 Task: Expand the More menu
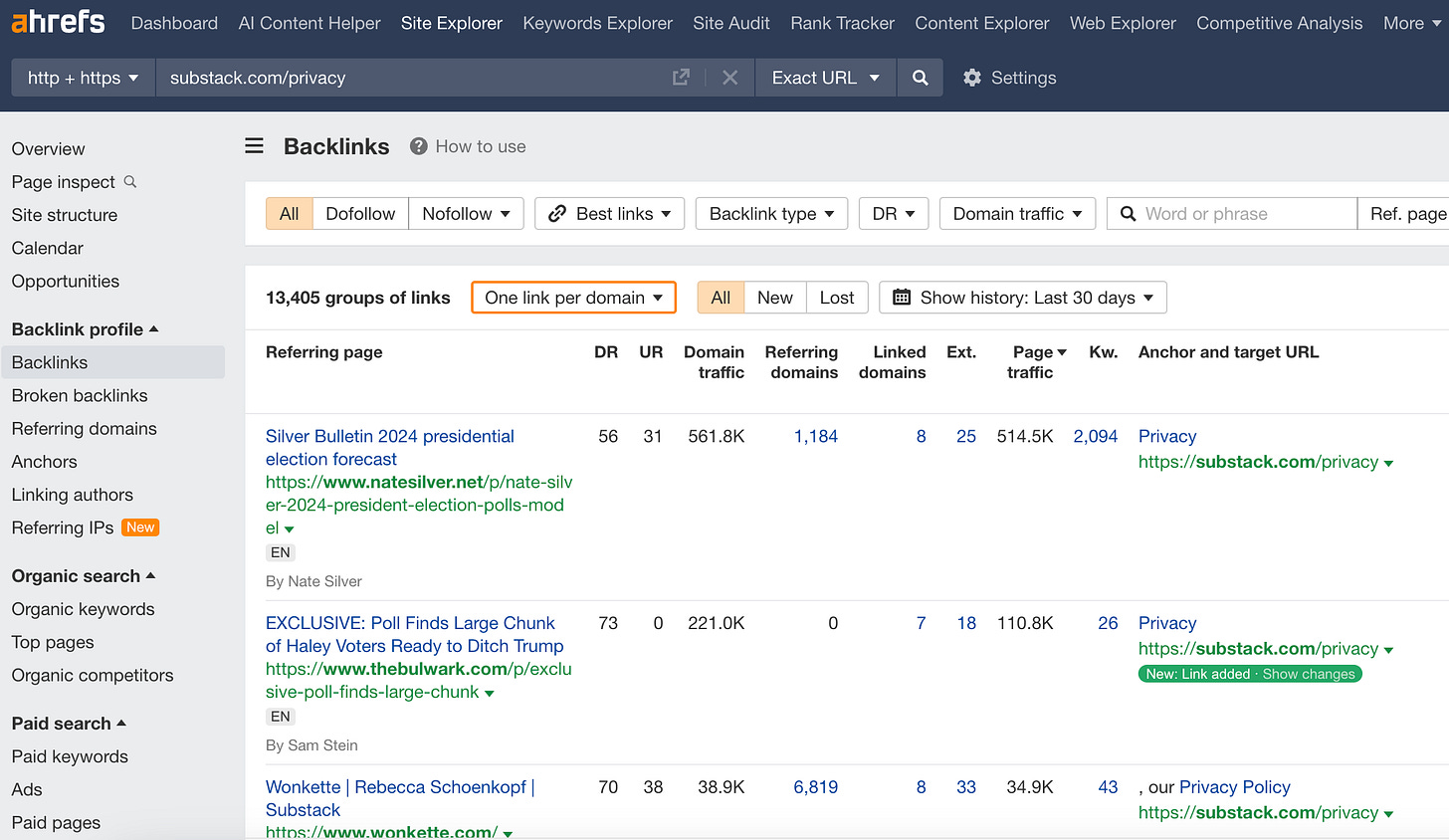(1412, 23)
